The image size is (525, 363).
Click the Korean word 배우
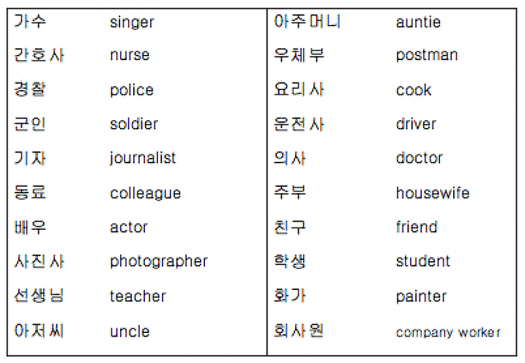point(30,227)
